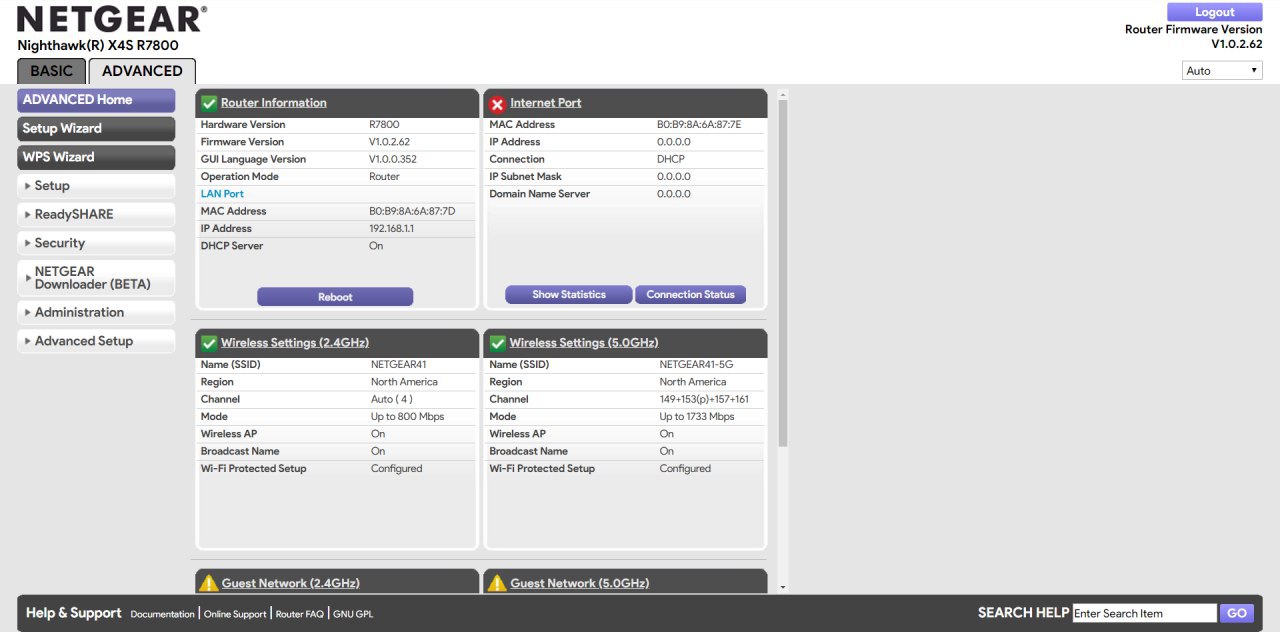Viewport: 1280px width, 632px height.
Task: Click the green check icon for Wireless 2.4GHz
Action: (208, 343)
